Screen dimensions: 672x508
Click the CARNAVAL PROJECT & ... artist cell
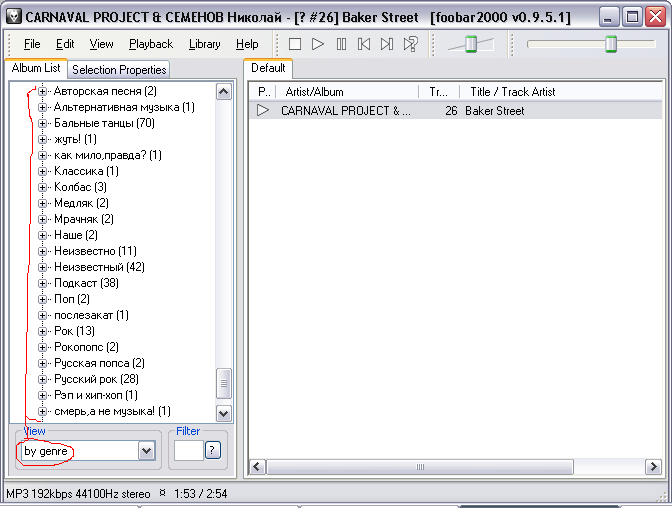[346, 111]
